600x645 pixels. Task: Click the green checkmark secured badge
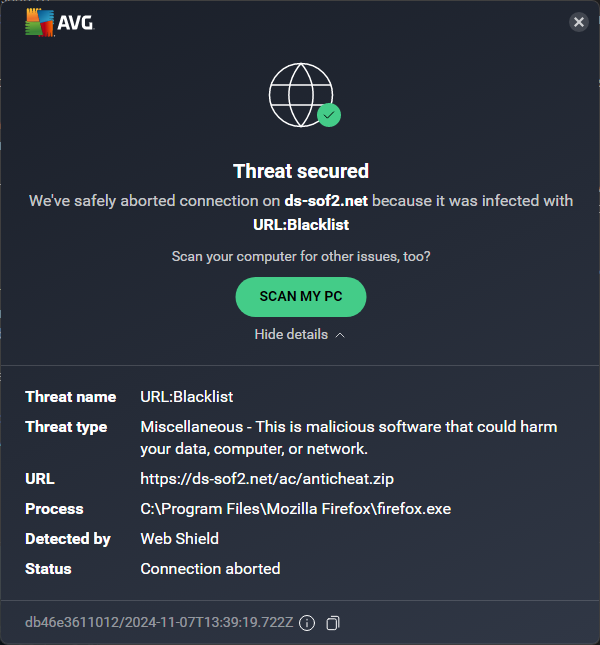click(329, 115)
